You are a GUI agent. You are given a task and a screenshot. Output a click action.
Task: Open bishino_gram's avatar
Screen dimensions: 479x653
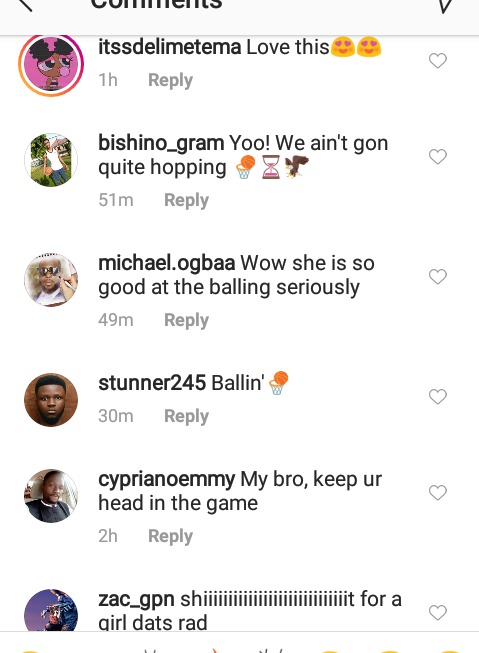click(x=51, y=160)
